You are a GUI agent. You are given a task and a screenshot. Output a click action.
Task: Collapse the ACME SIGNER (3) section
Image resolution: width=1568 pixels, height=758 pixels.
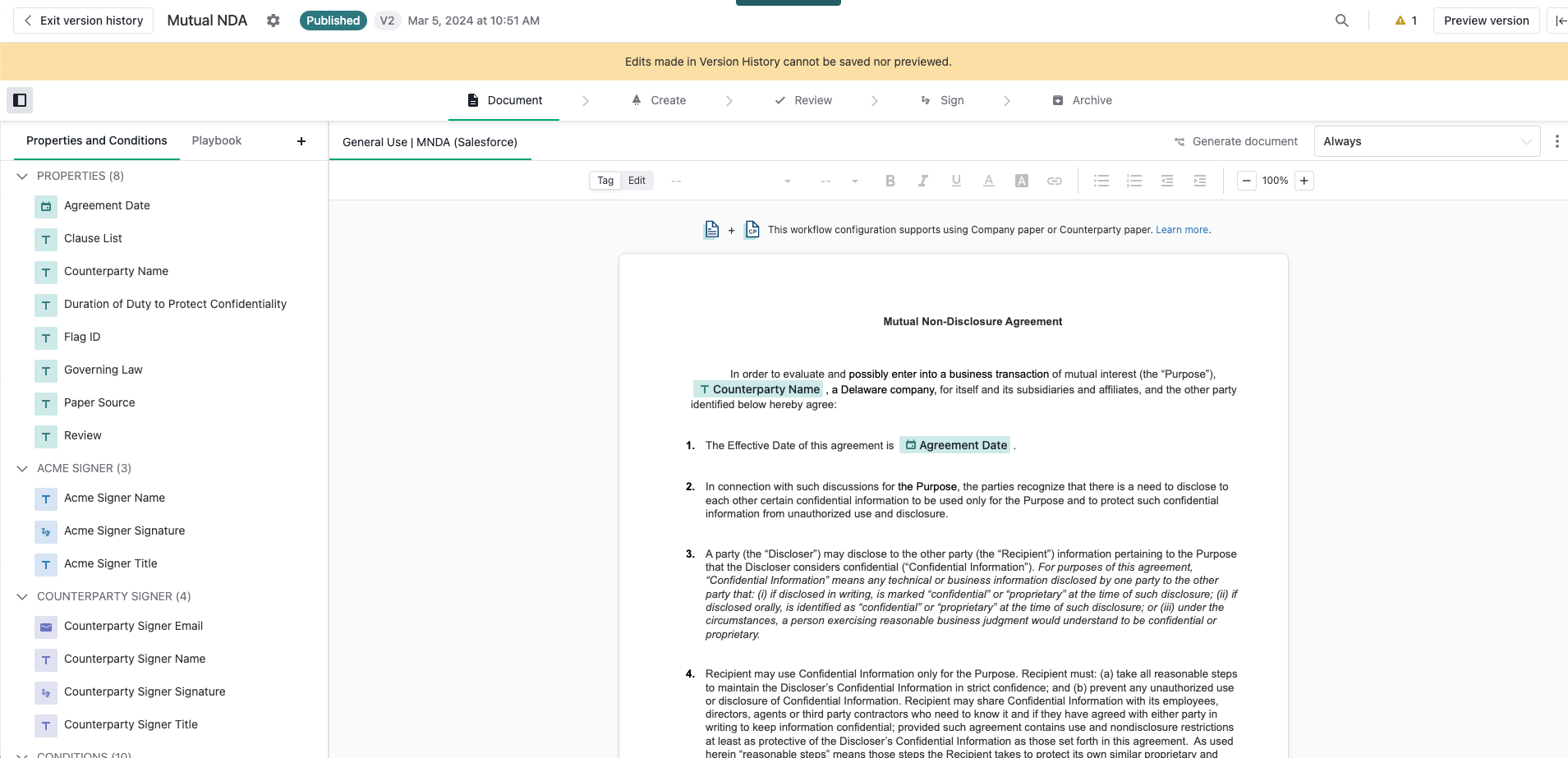tap(22, 468)
